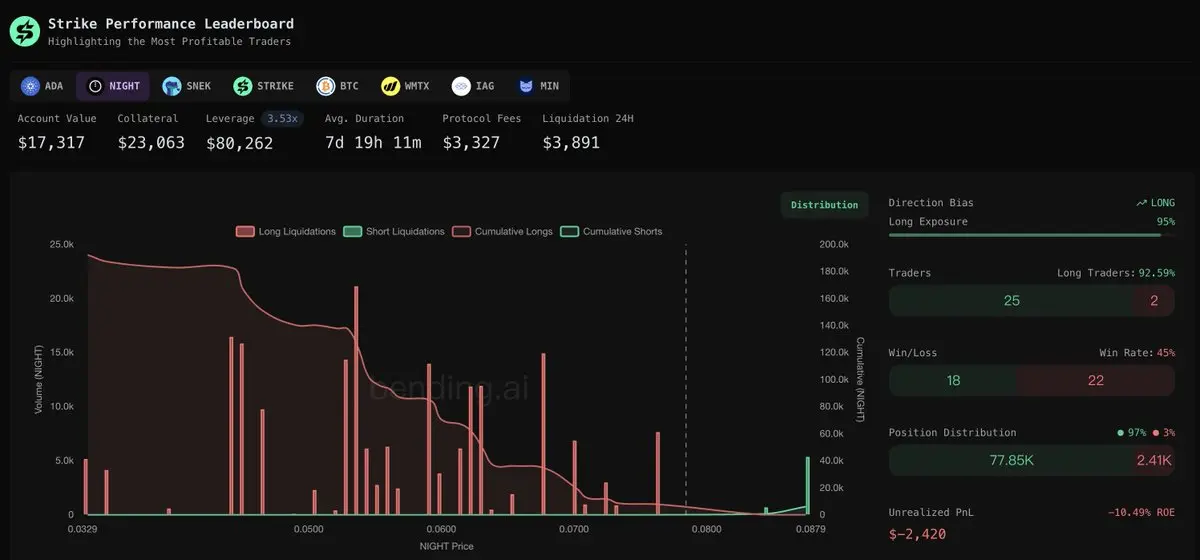Click the NIGHT clock-style icon

(x=95, y=86)
